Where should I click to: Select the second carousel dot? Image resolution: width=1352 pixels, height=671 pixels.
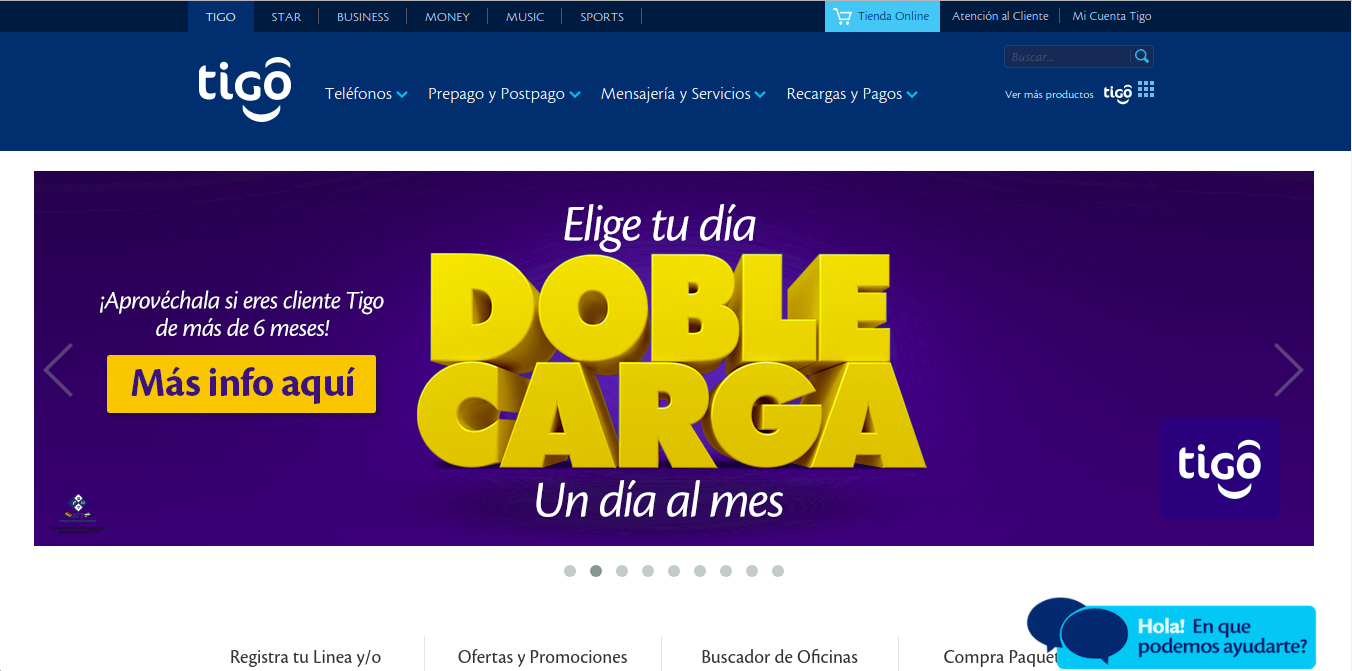click(x=596, y=571)
